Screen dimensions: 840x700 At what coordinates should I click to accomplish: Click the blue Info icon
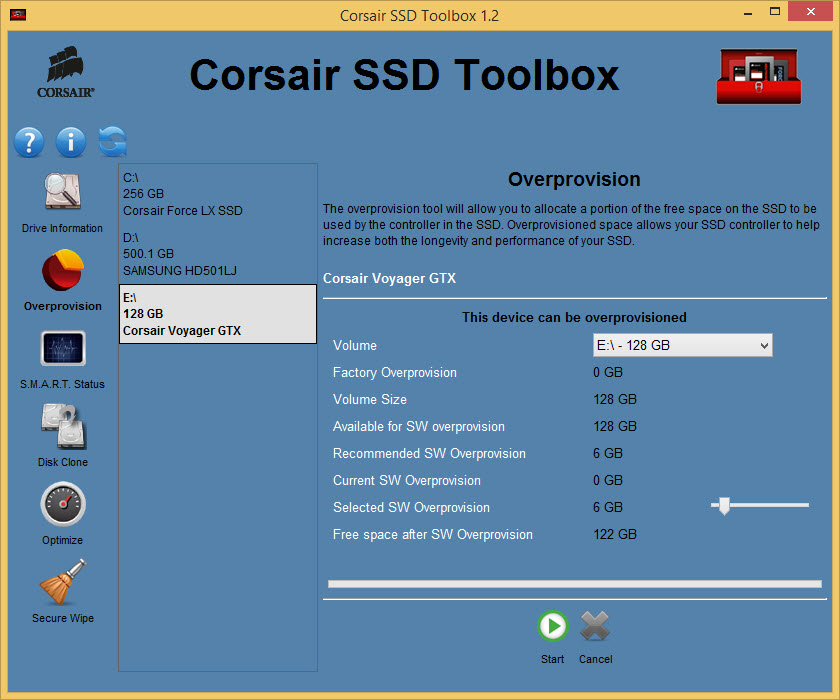[71, 142]
